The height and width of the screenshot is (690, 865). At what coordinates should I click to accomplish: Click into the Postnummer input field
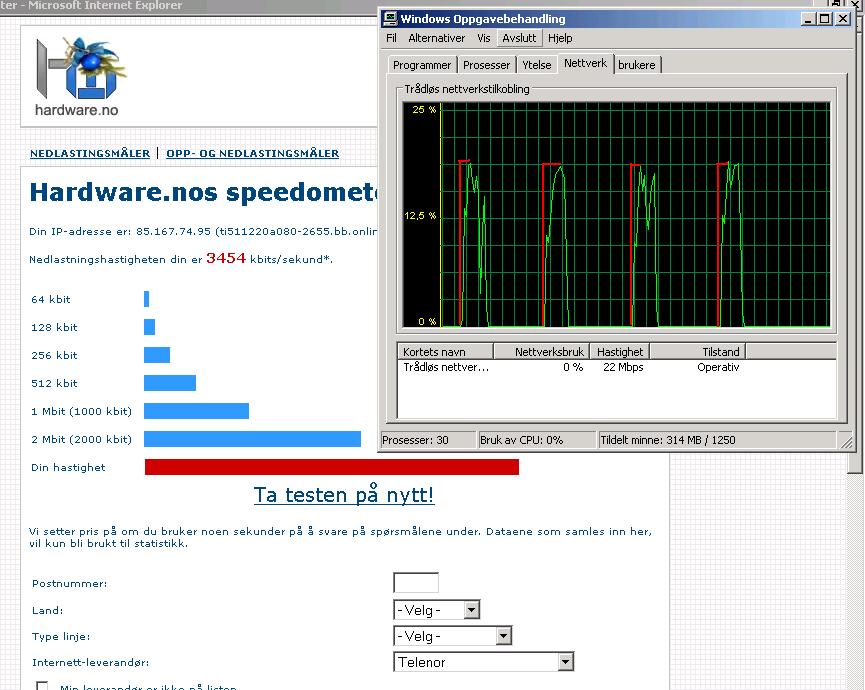click(416, 583)
